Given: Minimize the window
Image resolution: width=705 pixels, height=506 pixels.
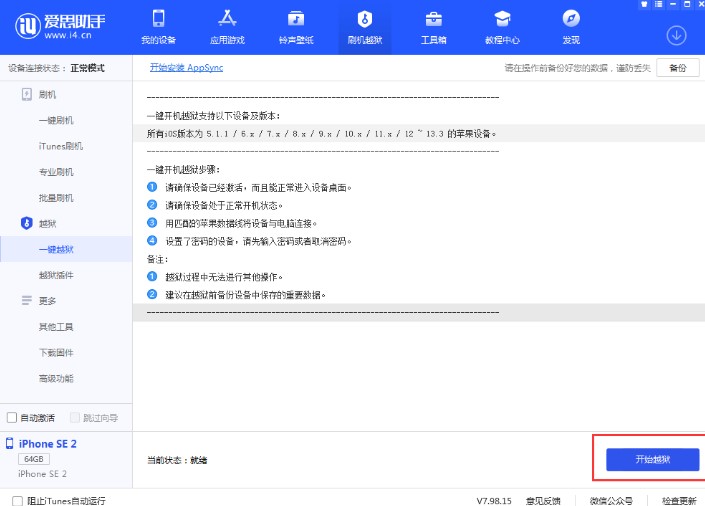Looking at the screenshot, I should [x=673, y=4].
